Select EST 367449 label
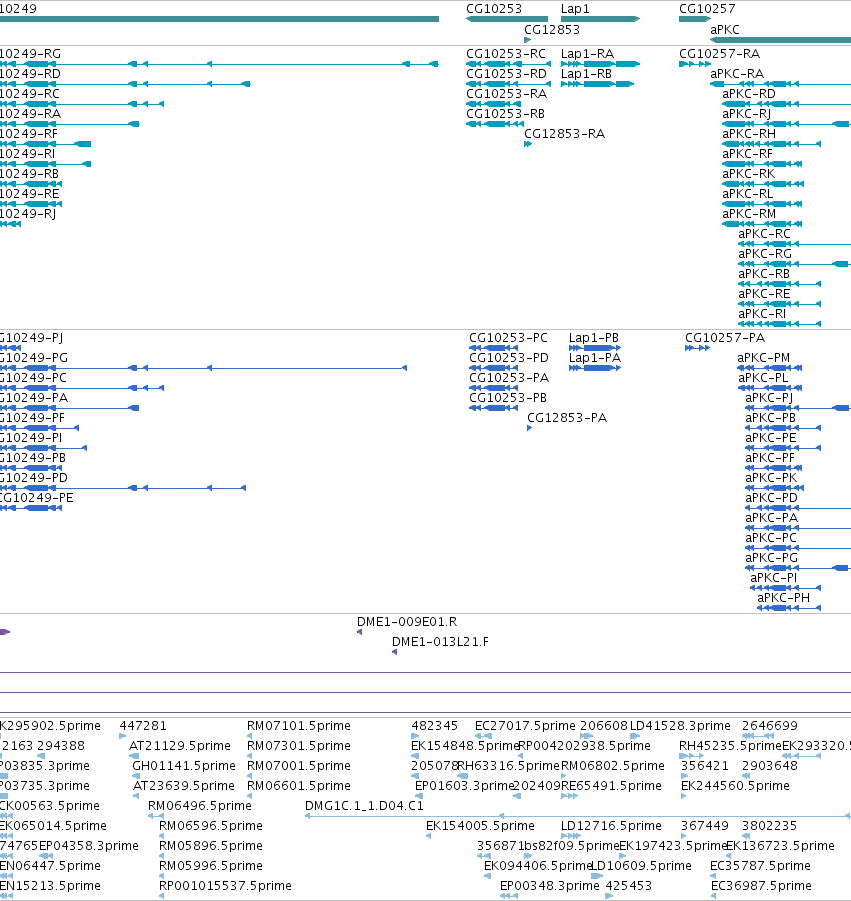851x901 pixels. pyautogui.click(x=704, y=826)
